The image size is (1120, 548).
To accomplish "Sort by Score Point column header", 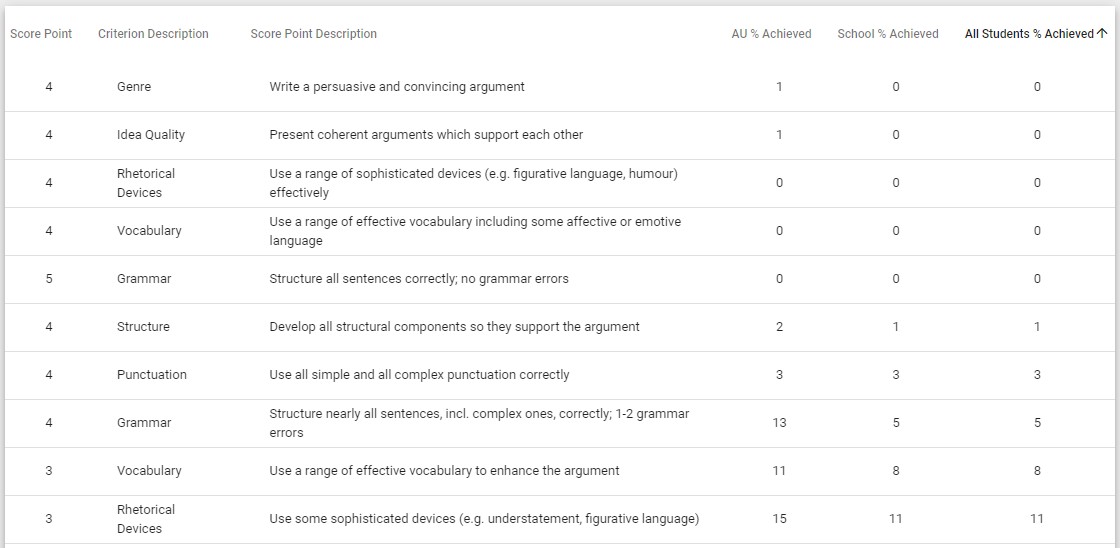I will [41, 34].
